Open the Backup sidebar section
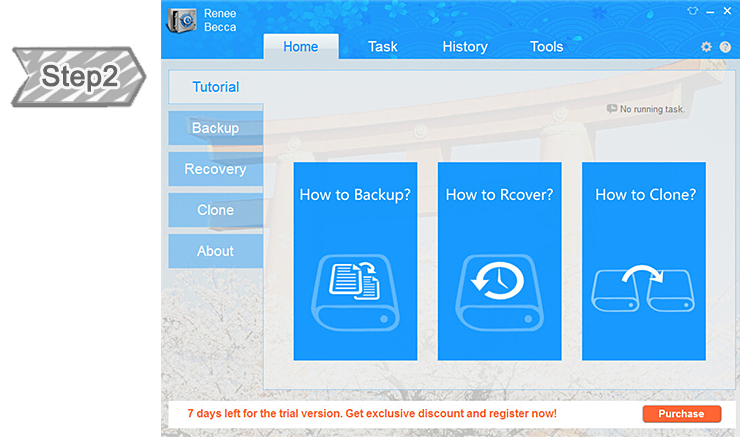 pyautogui.click(x=215, y=128)
